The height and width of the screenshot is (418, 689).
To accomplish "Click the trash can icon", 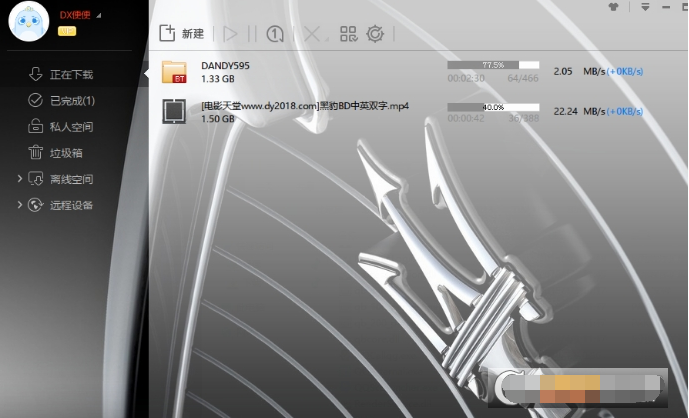I will tap(36, 153).
